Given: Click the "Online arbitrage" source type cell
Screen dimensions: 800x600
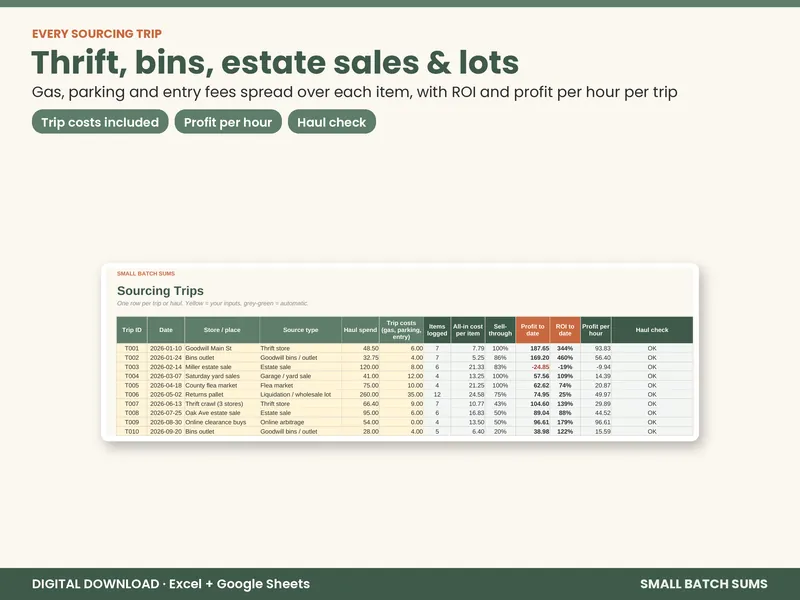Looking at the screenshot, I should [x=301, y=422].
